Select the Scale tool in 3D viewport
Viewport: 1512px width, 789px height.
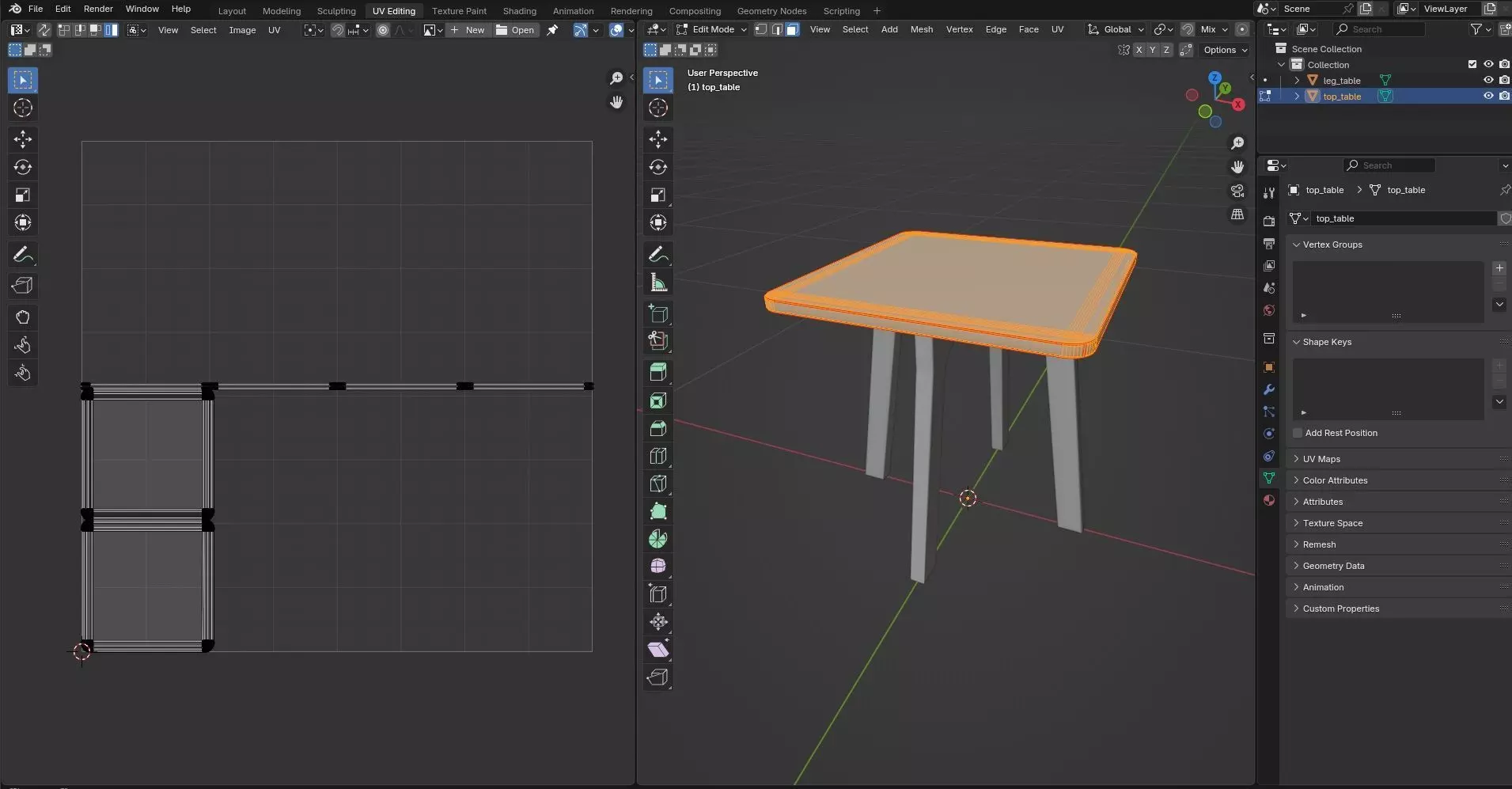click(x=658, y=195)
